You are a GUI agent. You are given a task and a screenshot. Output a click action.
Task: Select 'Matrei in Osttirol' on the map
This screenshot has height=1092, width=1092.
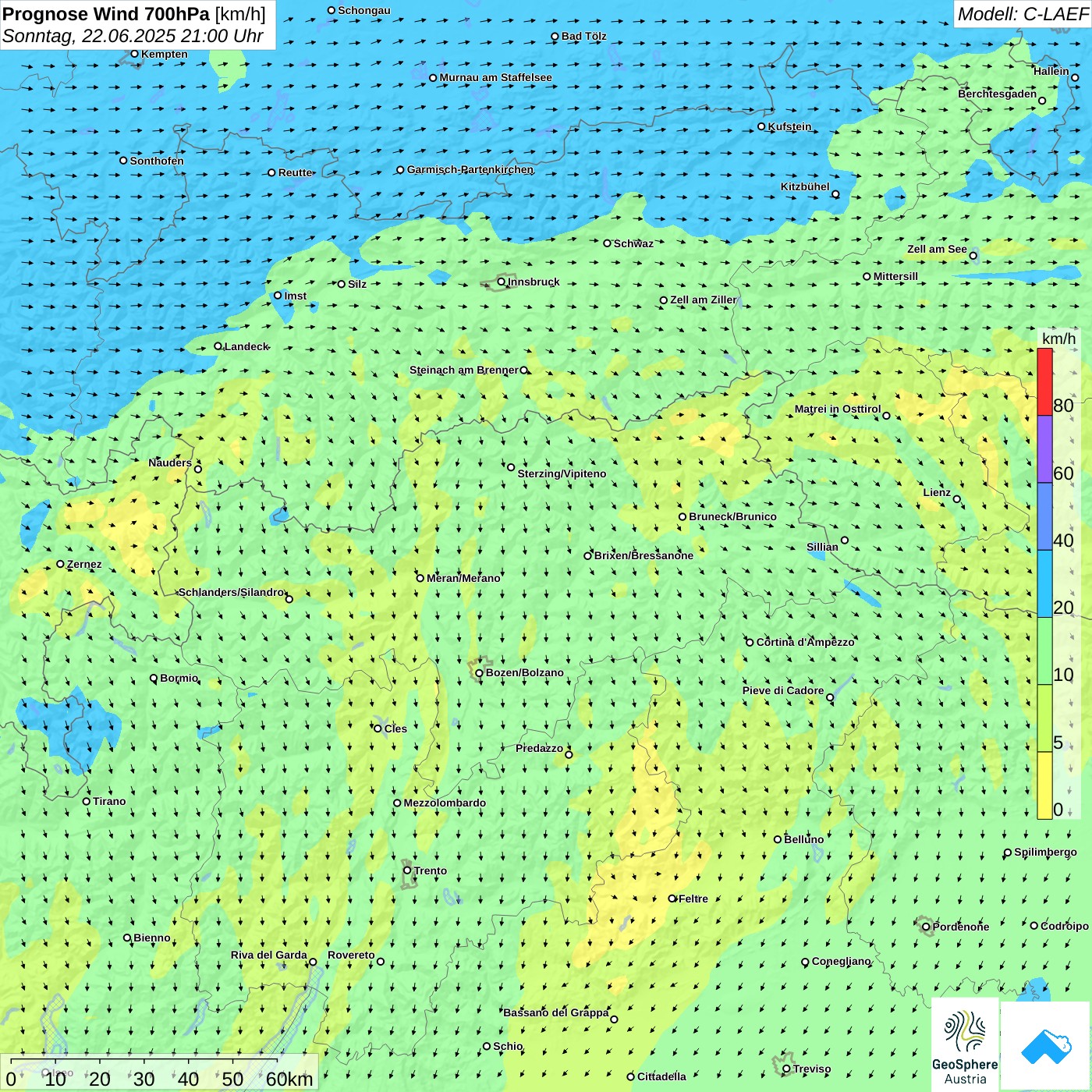(837, 409)
